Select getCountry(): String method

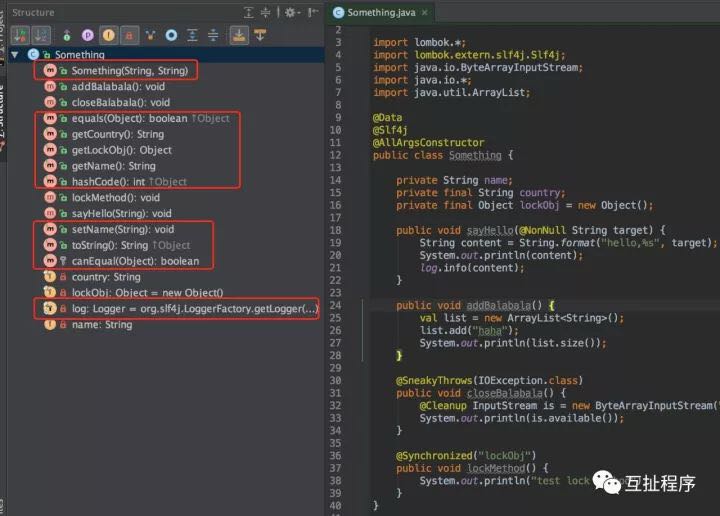click(118, 134)
